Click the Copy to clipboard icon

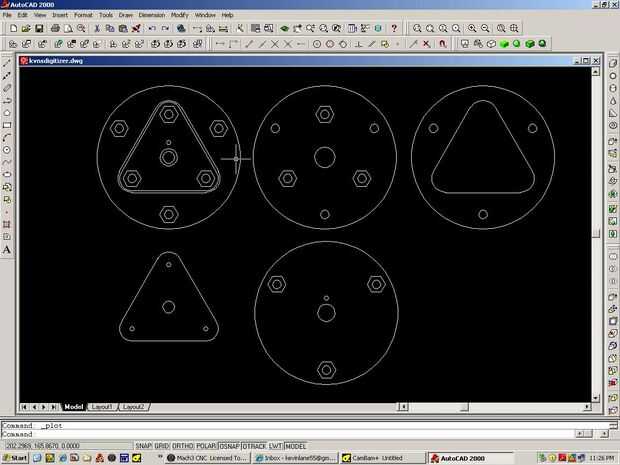[110, 28]
